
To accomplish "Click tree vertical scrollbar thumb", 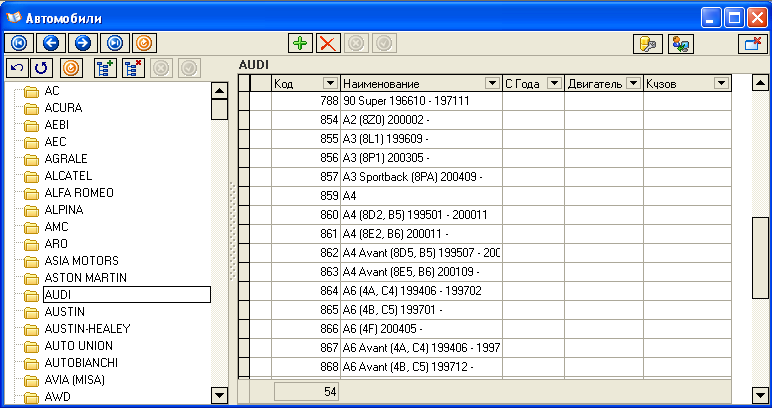I will [219, 110].
